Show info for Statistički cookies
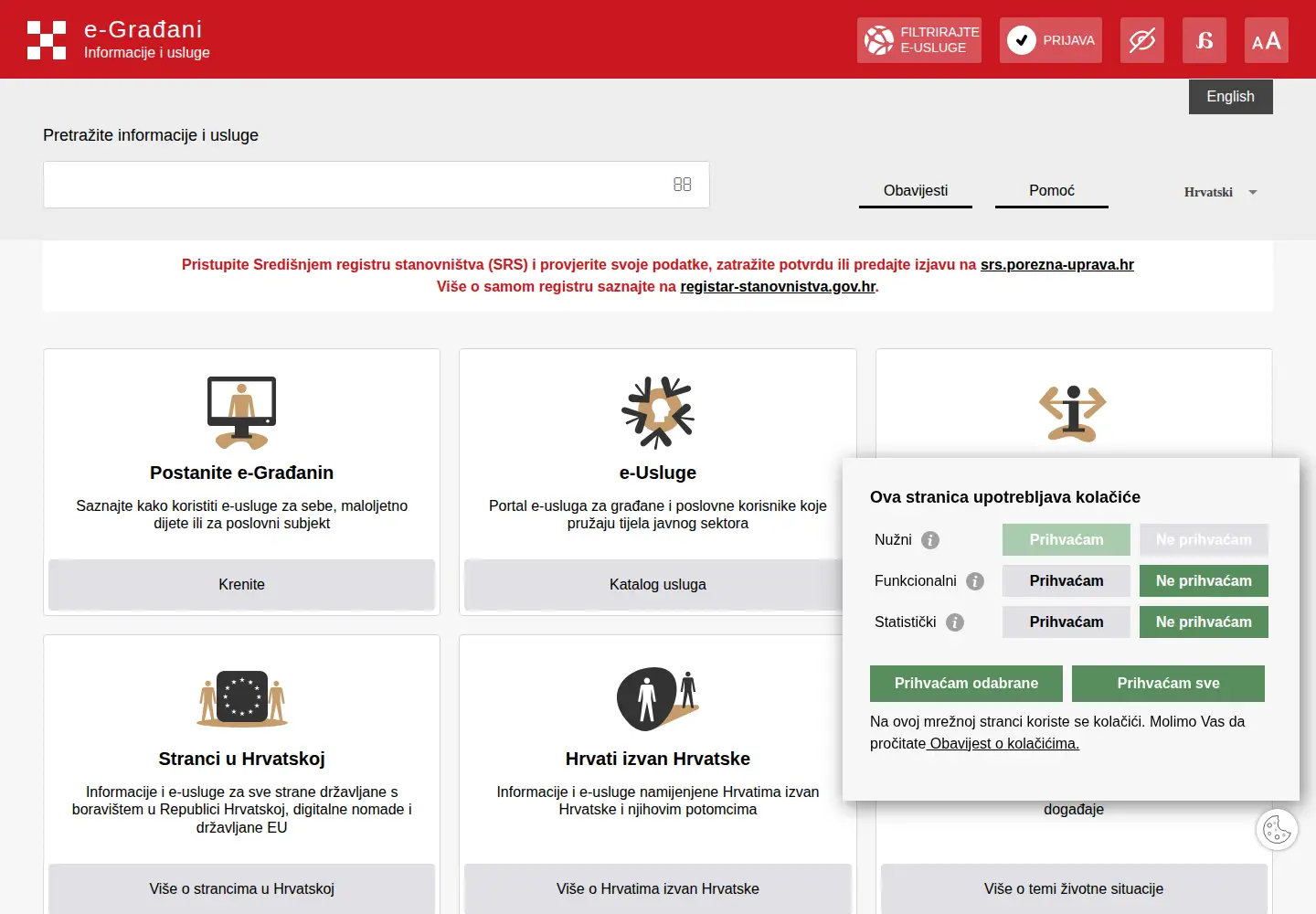This screenshot has height=914, width=1316. [955, 622]
